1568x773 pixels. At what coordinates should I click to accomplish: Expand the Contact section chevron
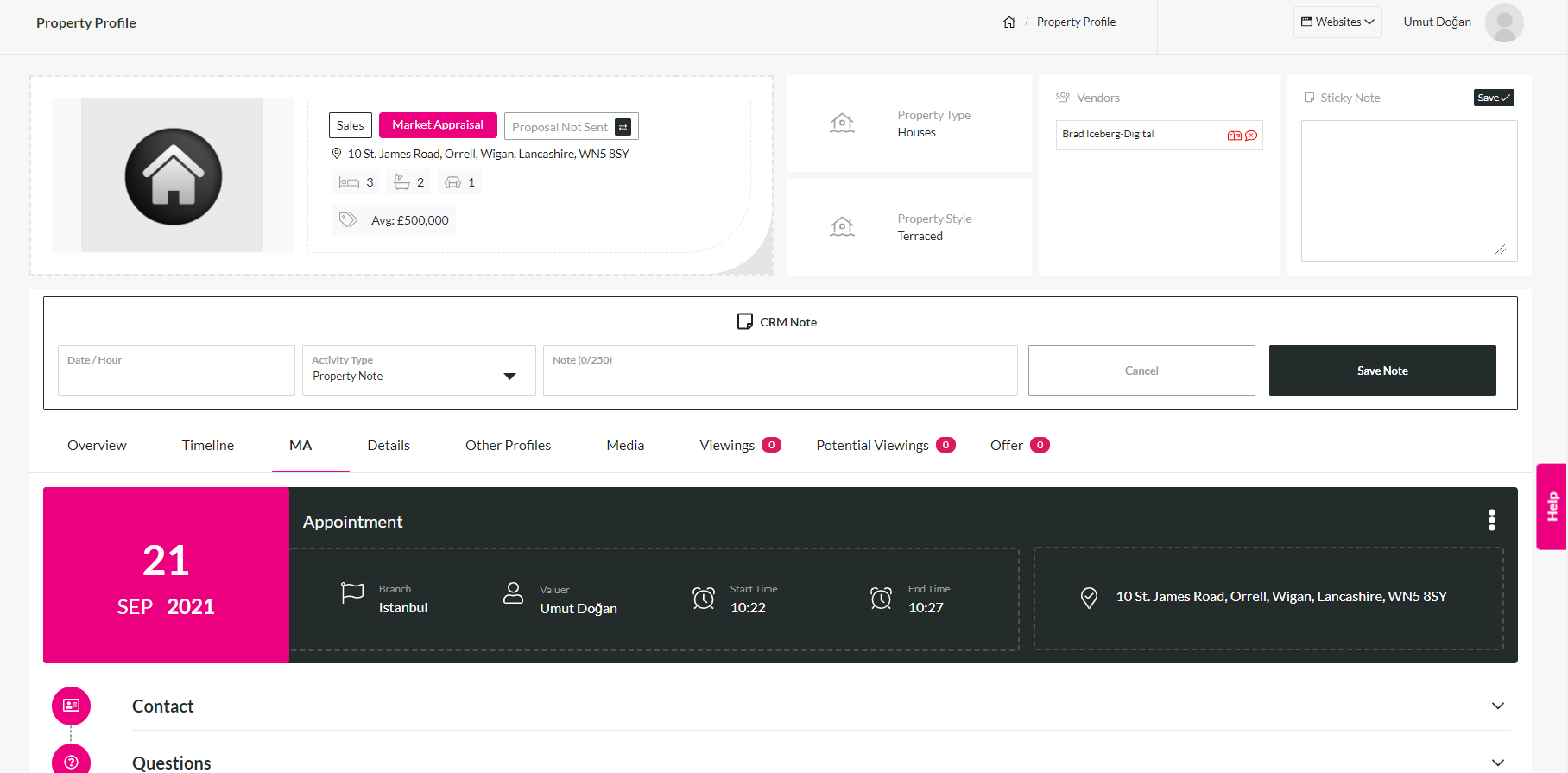(x=1498, y=706)
